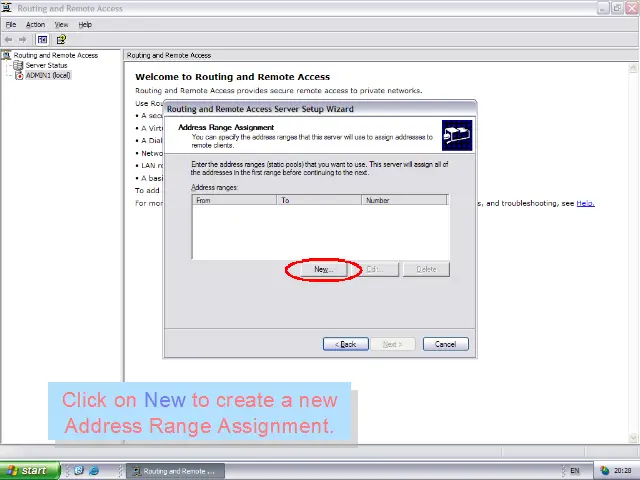Cancel the Setup Wizard

point(445,344)
